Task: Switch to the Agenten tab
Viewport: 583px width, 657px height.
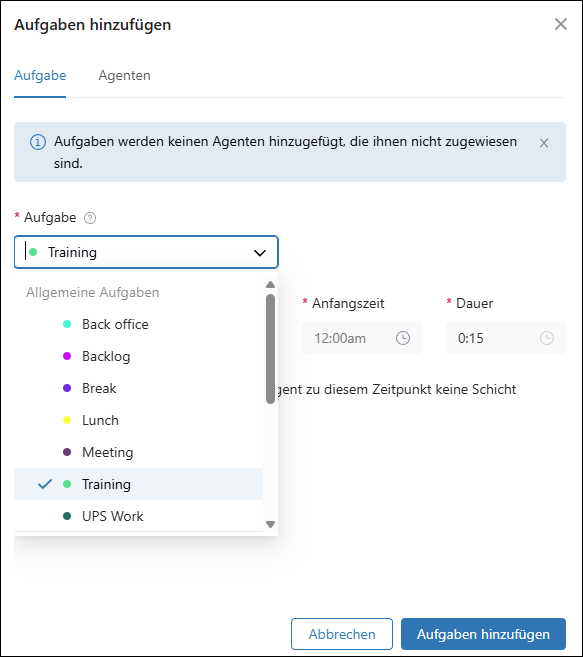Action: 124,75
